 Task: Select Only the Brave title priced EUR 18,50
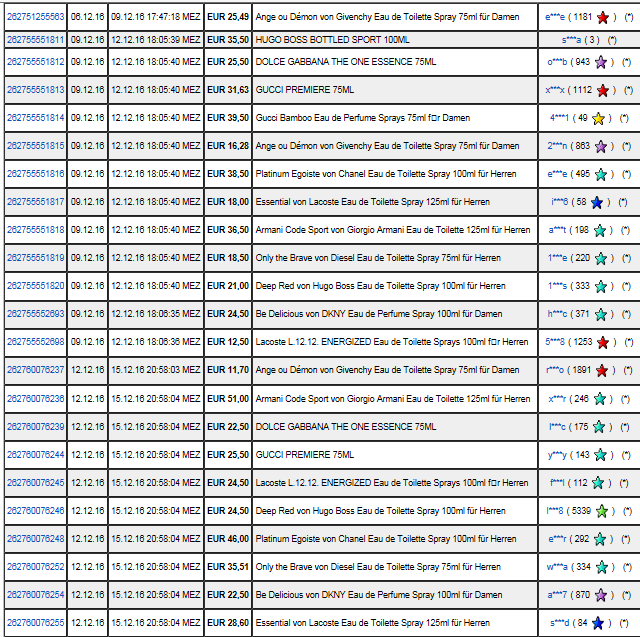[378, 258]
